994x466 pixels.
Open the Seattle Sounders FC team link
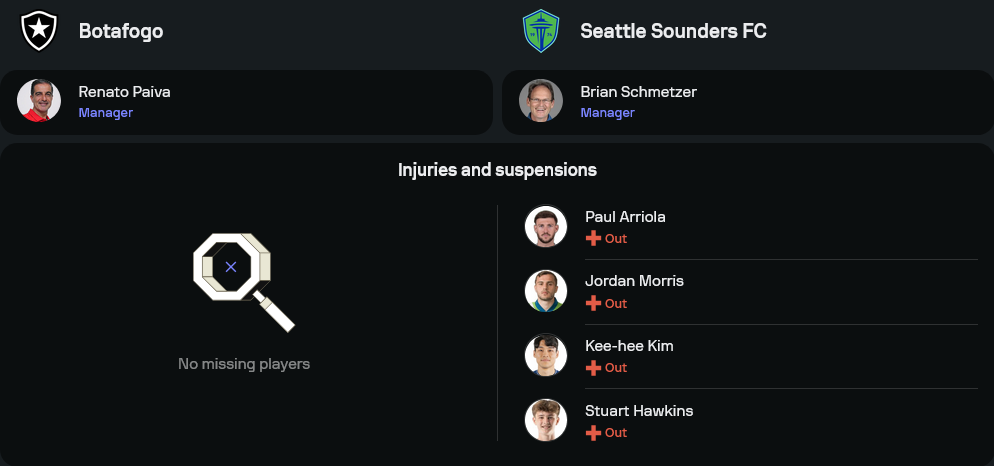pos(673,31)
